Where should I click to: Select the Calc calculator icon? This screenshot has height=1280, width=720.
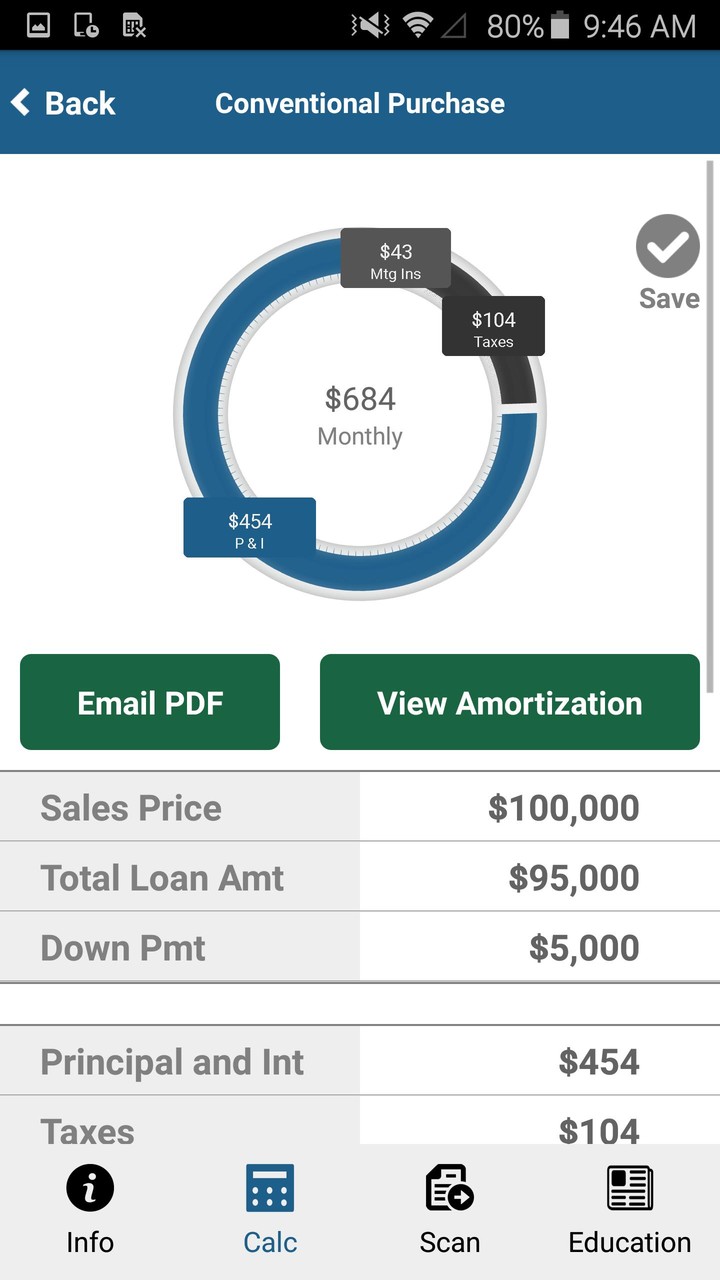click(270, 1189)
